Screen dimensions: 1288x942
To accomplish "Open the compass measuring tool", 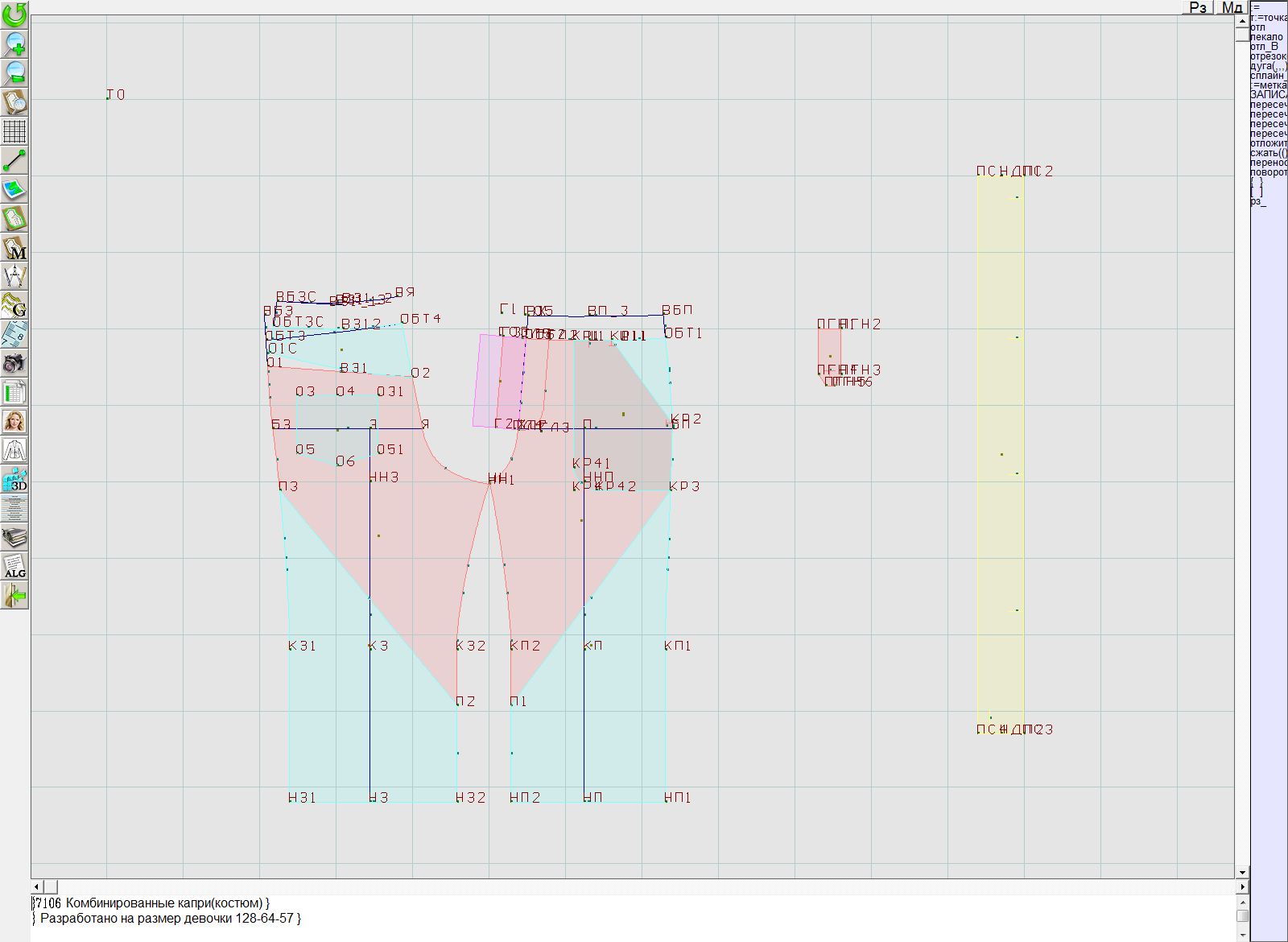I will point(14,276).
